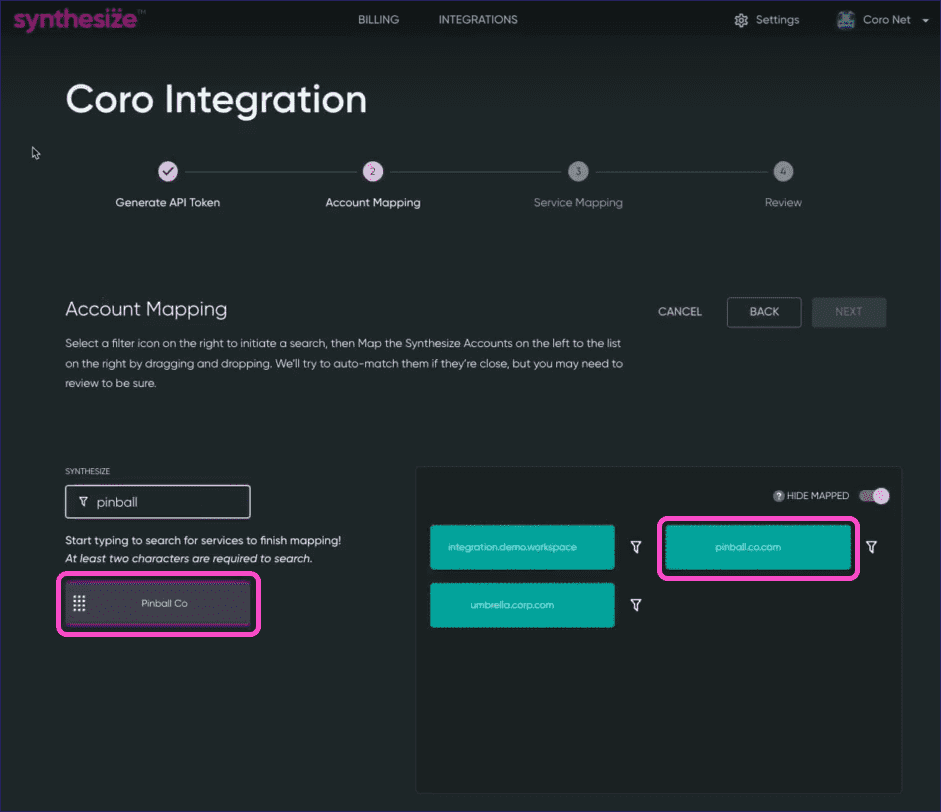941x812 pixels.
Task: Click the Generate API Token completed checkmark
Action: pyautogui.click(x=168, y=171)
